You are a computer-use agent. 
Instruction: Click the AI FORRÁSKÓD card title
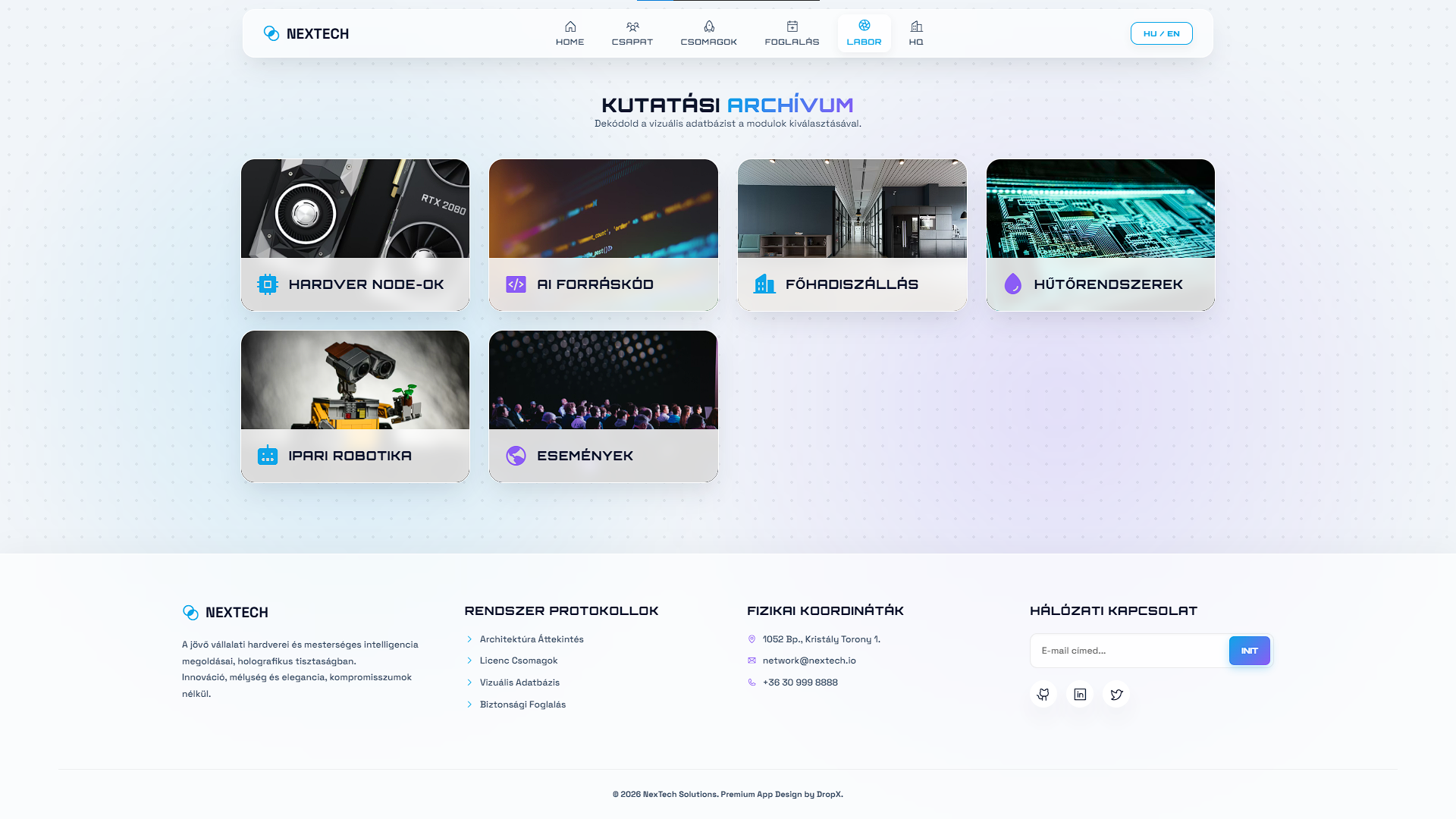(595, 284)
